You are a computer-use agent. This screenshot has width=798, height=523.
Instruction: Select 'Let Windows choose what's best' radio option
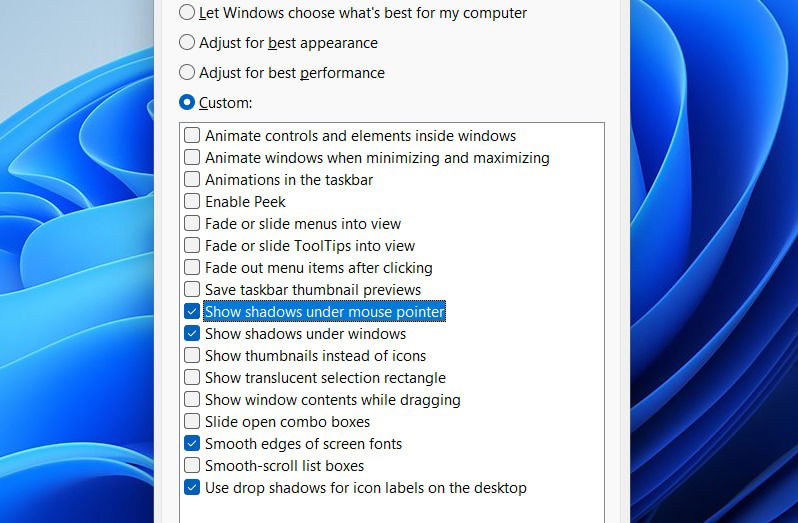click(187, 13)
